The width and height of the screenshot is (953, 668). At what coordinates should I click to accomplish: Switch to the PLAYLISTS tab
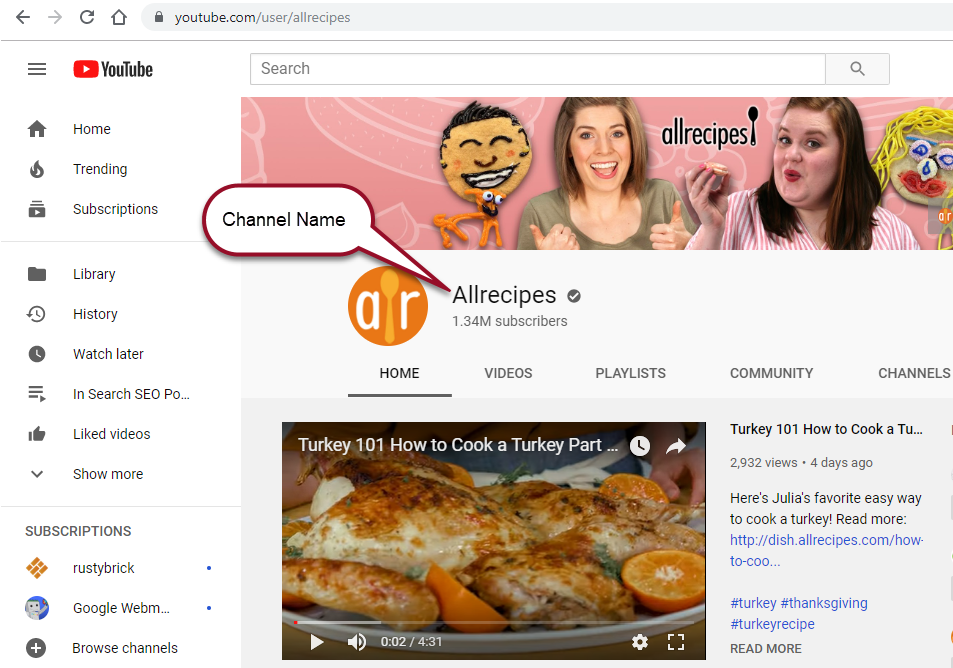630,373
